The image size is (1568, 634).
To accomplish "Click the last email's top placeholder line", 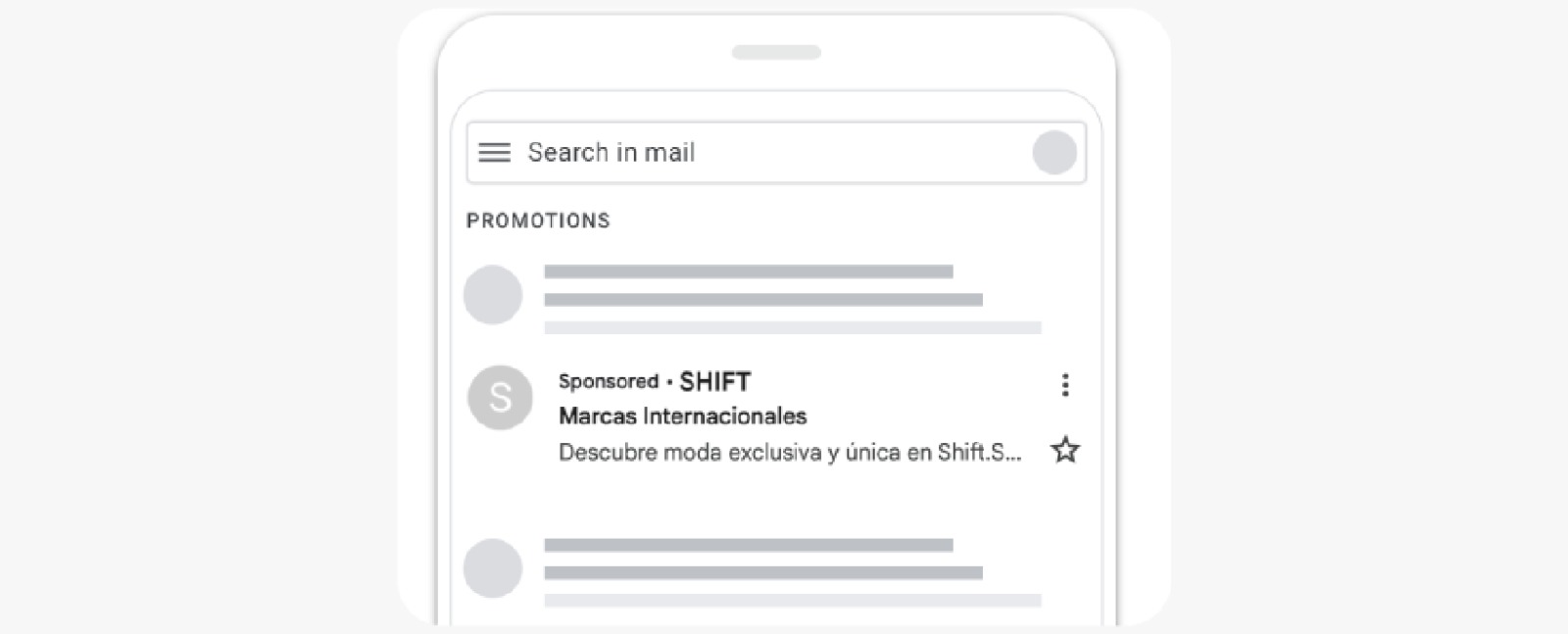I will pyautogui.click(x=749, y=545).
